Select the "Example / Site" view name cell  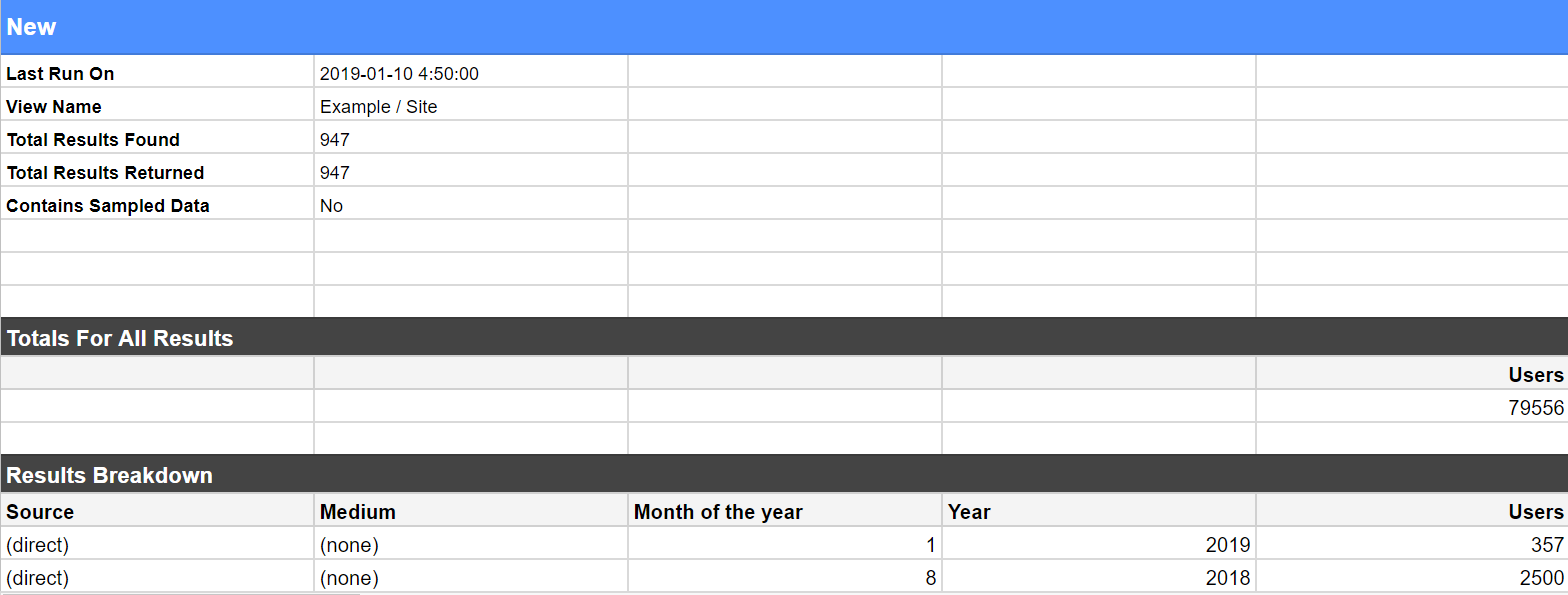pyautogui.click(x=379, y=107)
